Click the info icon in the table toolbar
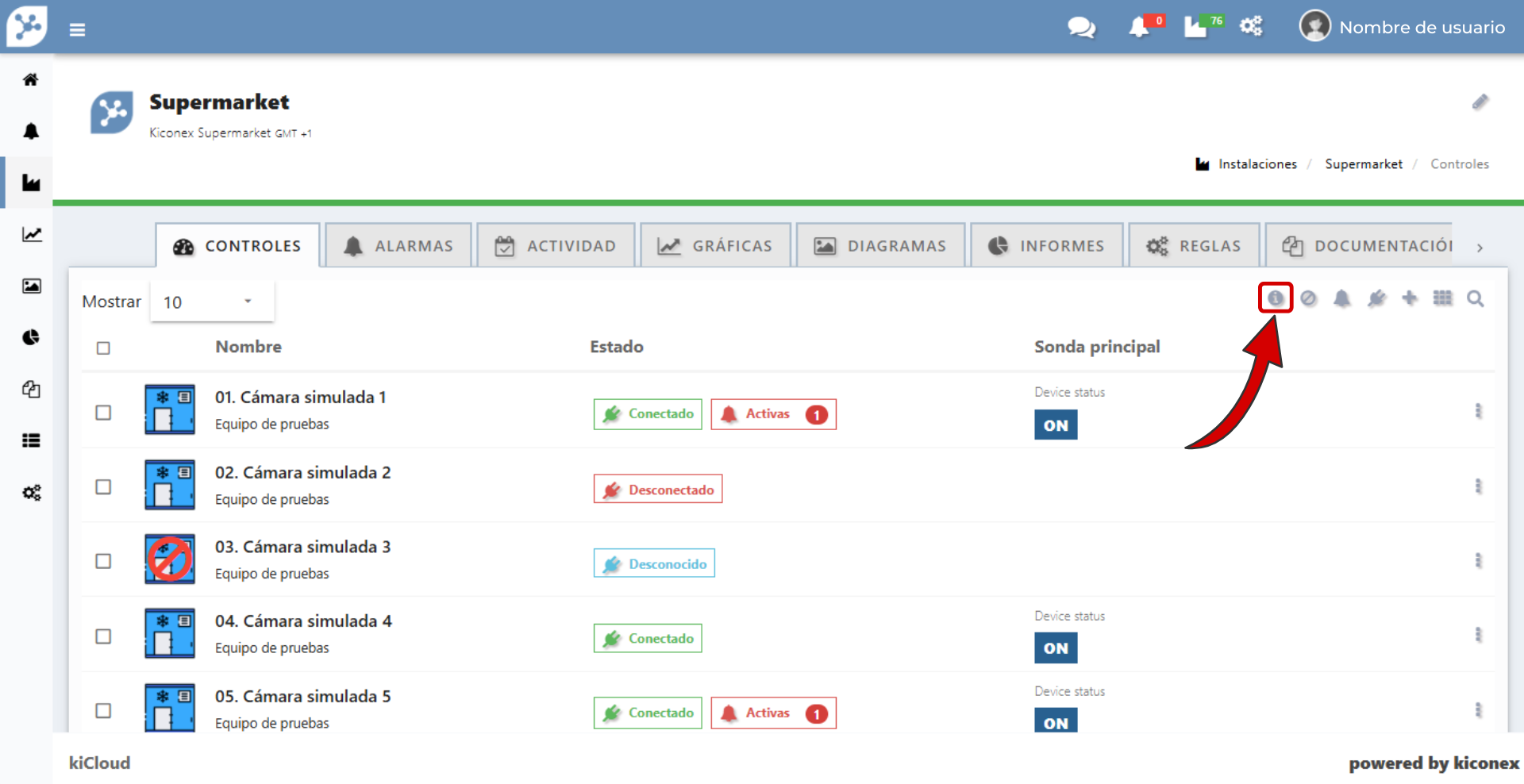The width and height of the screenshot is (1524, 784). coord(1275,298)
